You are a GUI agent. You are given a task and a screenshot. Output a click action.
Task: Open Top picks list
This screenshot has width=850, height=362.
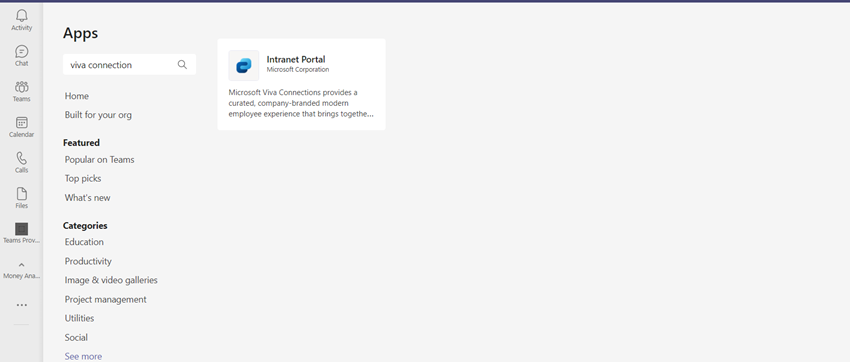coord(83,178)
